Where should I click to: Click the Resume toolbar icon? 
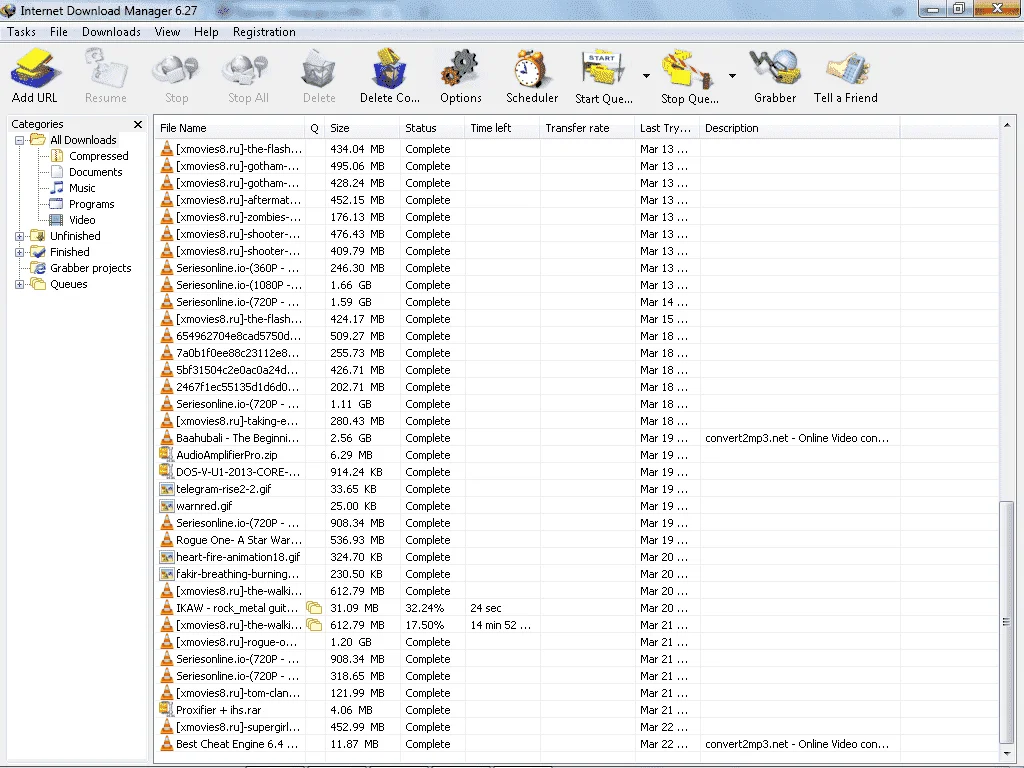[105, 69]
